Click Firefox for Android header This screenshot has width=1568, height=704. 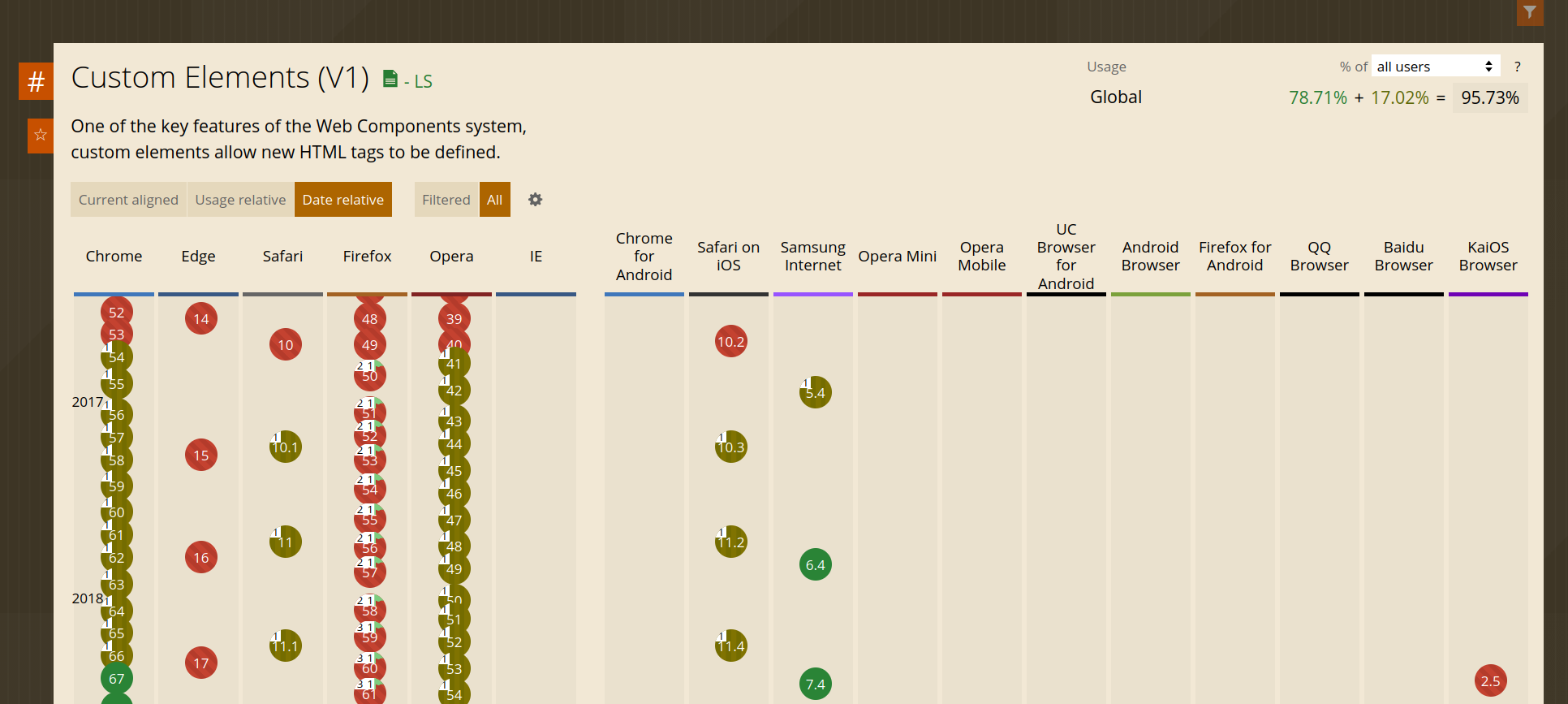(1235, 257)
